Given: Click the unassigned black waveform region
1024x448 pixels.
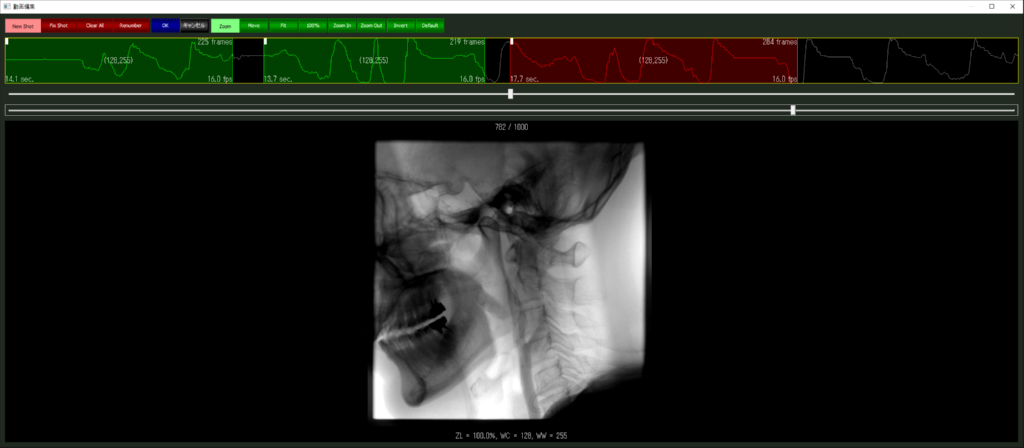Looking at the screenshot, I should [908, 61].
